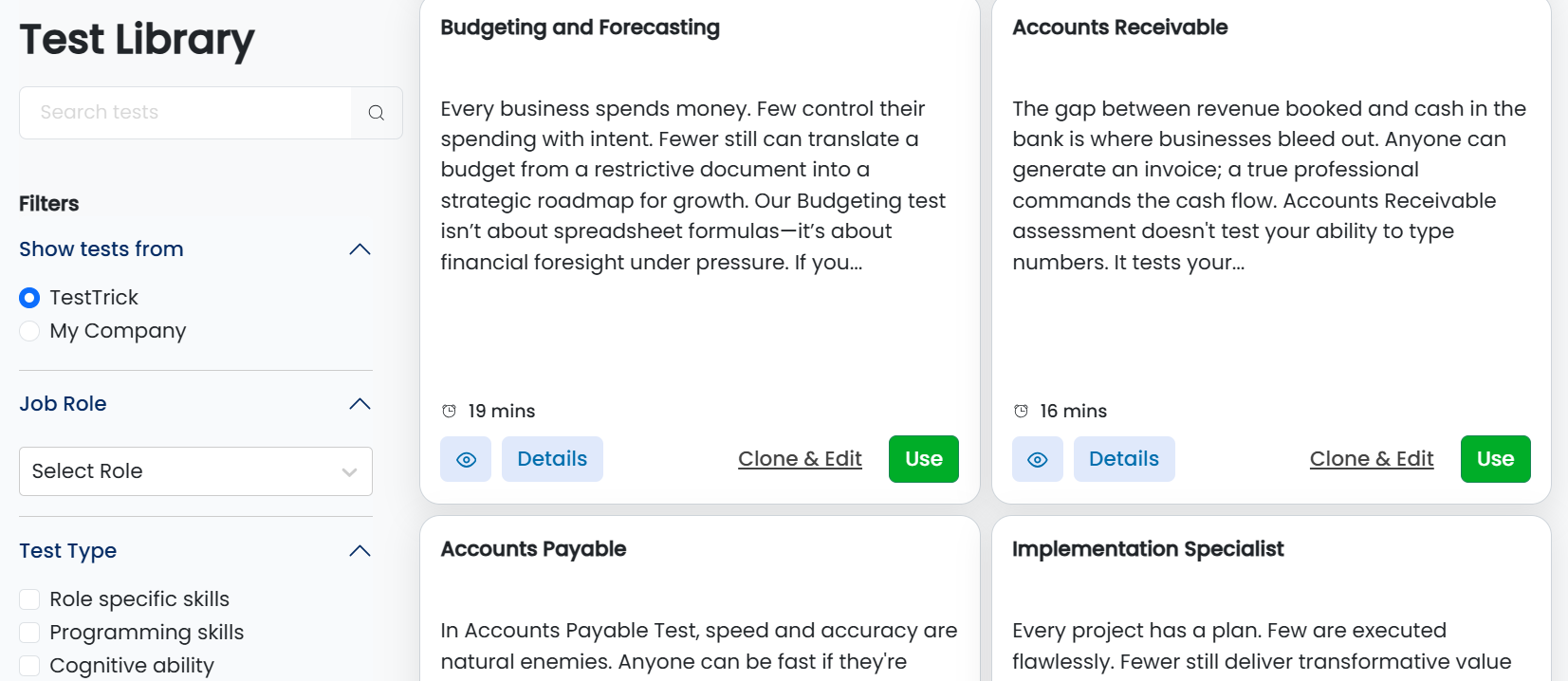The height and width of the screenshot is (681, 1568).
Task: Preview the Budgeting and Forecasting test
Action: coord(466,459)
